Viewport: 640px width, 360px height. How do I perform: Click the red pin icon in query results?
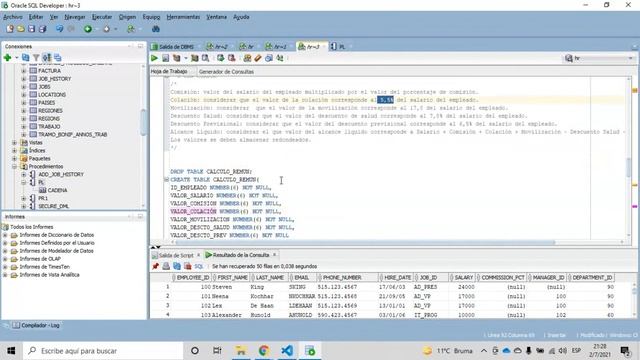(156, 266)
